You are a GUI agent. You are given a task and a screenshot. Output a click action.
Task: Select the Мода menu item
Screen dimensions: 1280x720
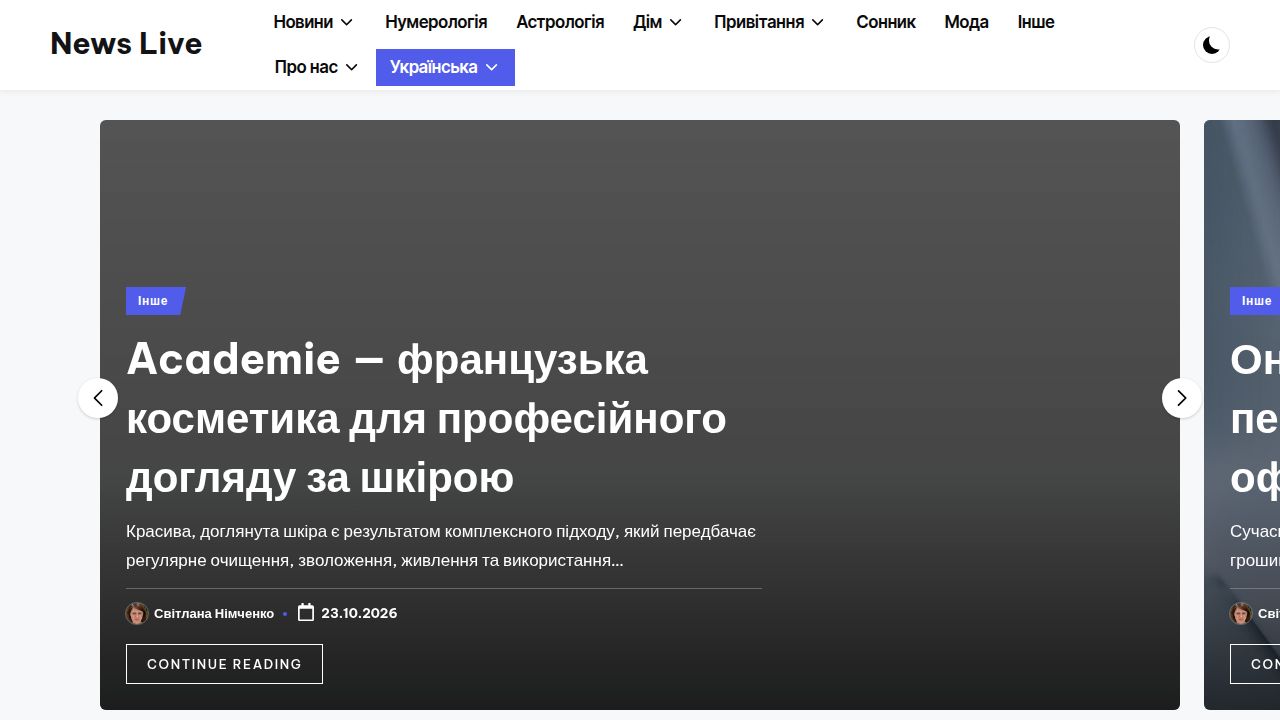(966, 22)
